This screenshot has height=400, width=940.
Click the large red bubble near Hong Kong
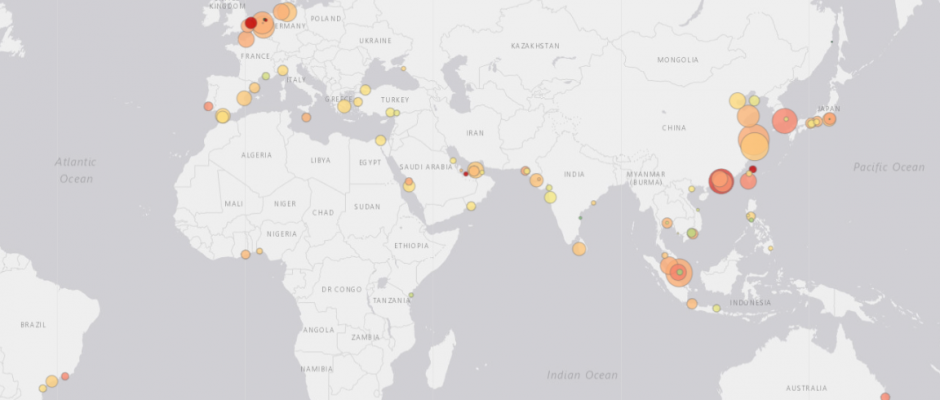[721, 182]
